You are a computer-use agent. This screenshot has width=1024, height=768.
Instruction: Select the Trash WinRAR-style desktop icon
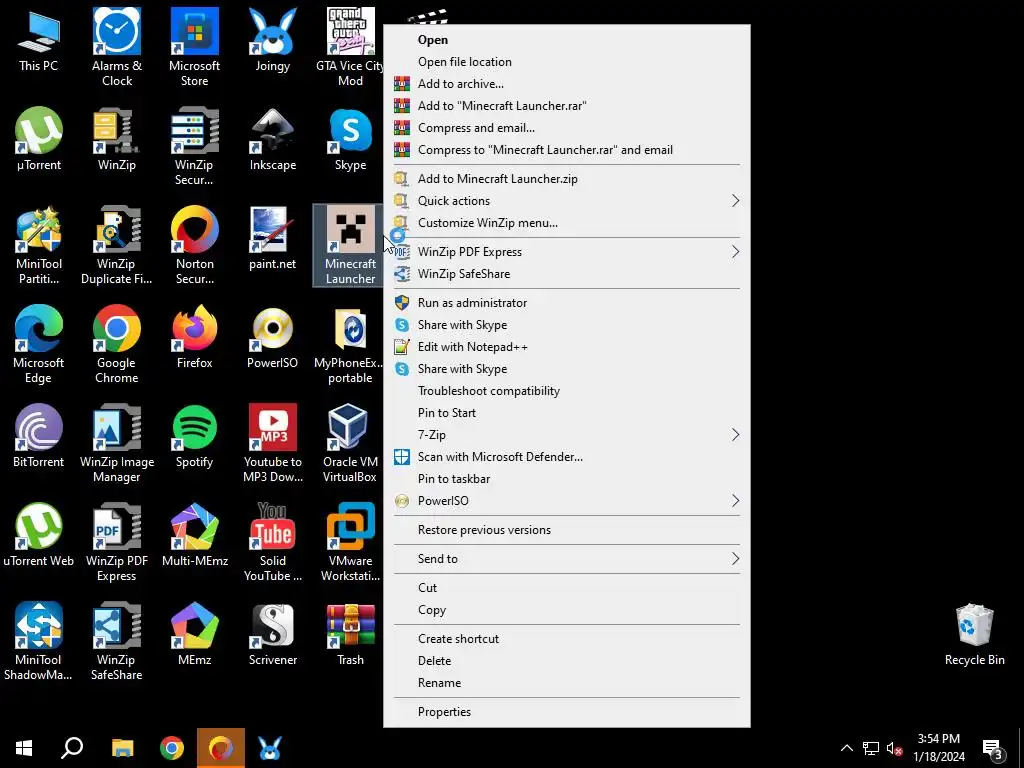tap(350, 635)
